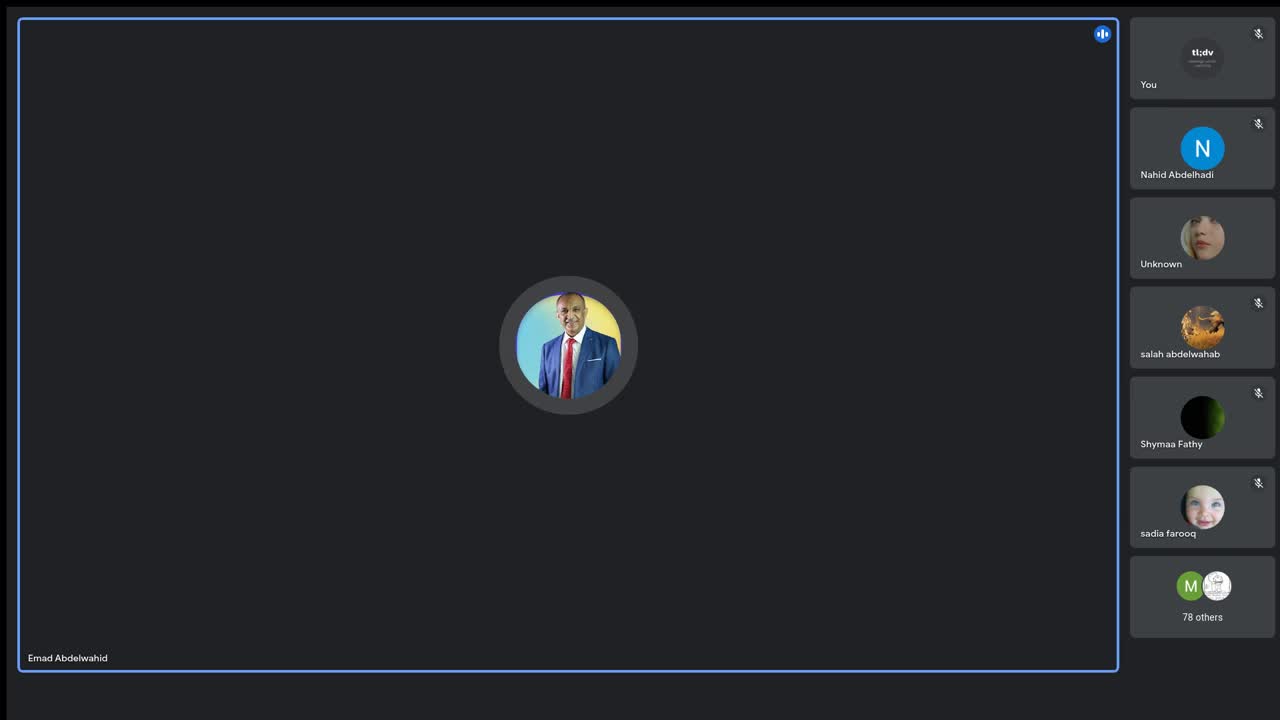Select sadia farooq's baby photo avatar

tap(1202, 507)
